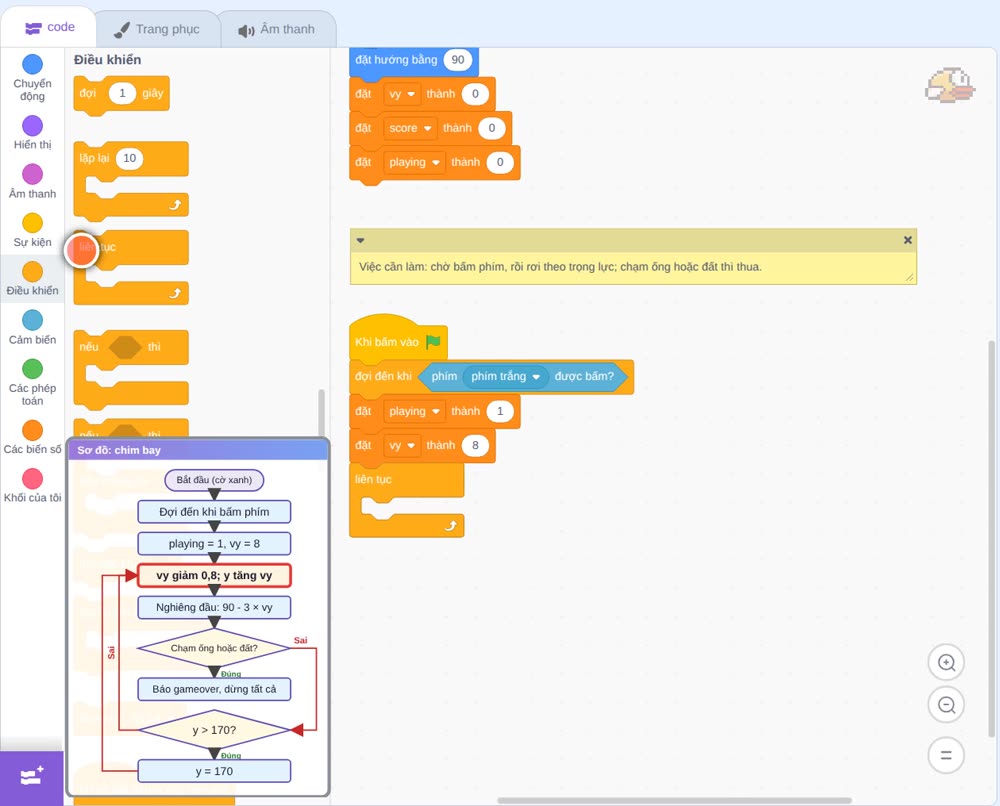Open the Cảm biến block category
This screenshot has width=1000, height=806.
32,327
